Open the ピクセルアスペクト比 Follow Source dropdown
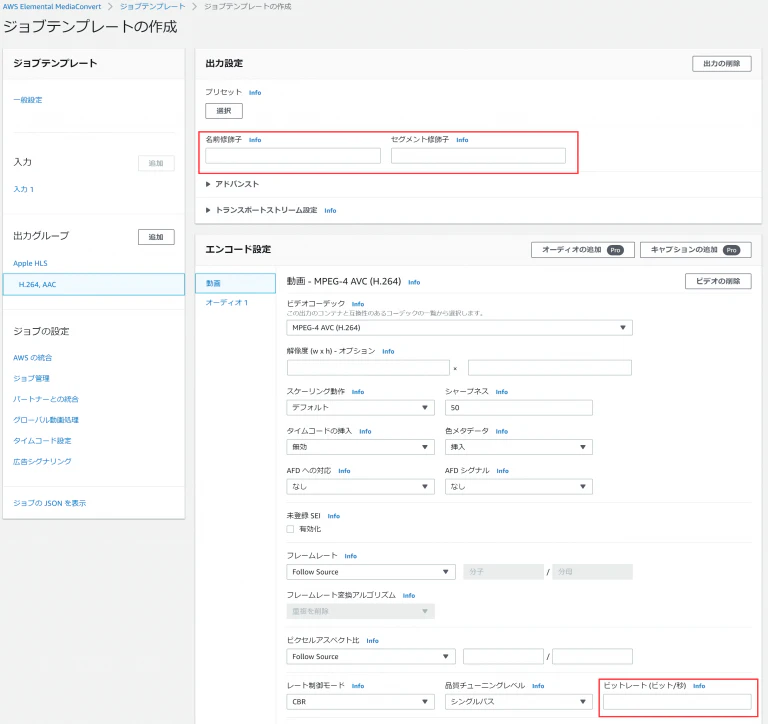 pyautogui.click(x=371, y=657)
